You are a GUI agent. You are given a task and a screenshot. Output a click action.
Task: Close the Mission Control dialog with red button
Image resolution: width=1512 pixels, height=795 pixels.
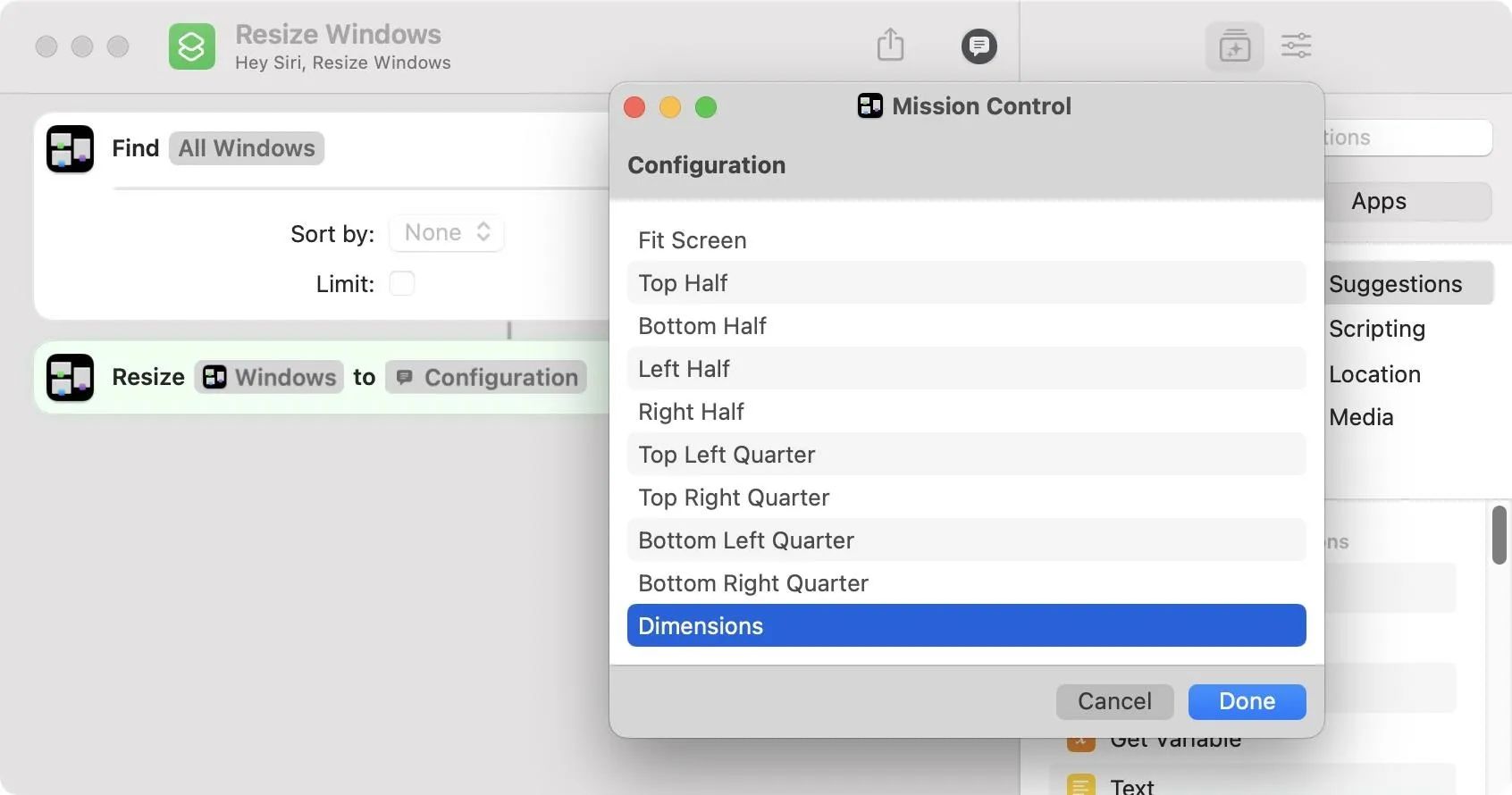click(634, 107)
